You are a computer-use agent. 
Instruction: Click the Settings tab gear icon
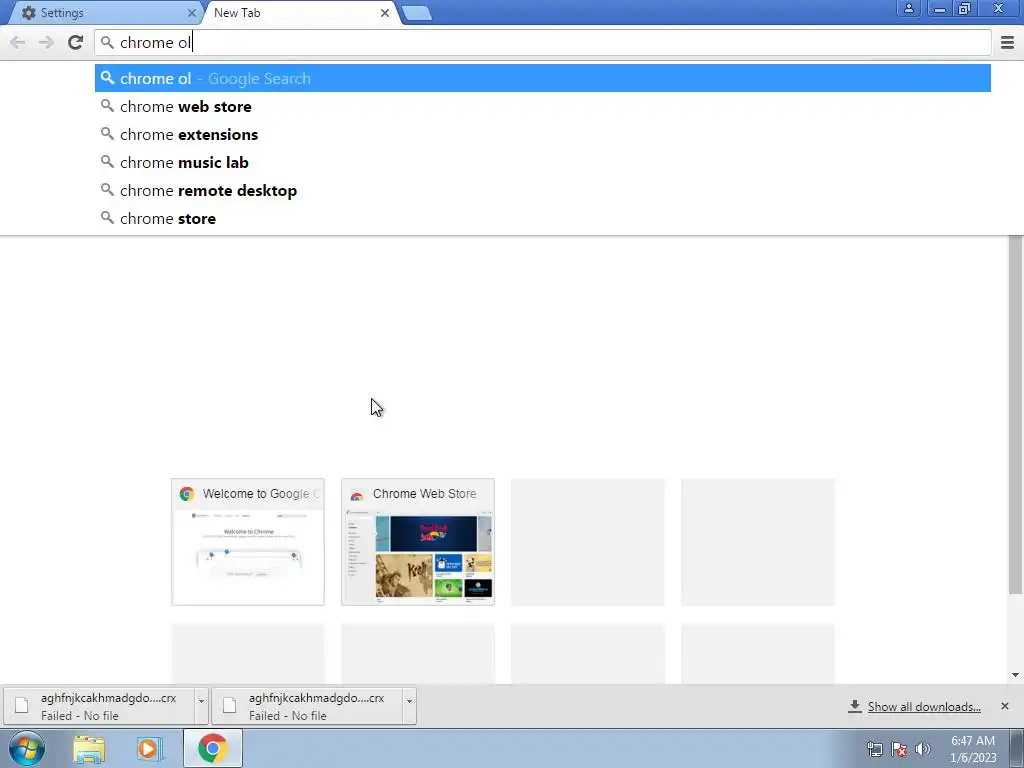[x=29, y=12]
